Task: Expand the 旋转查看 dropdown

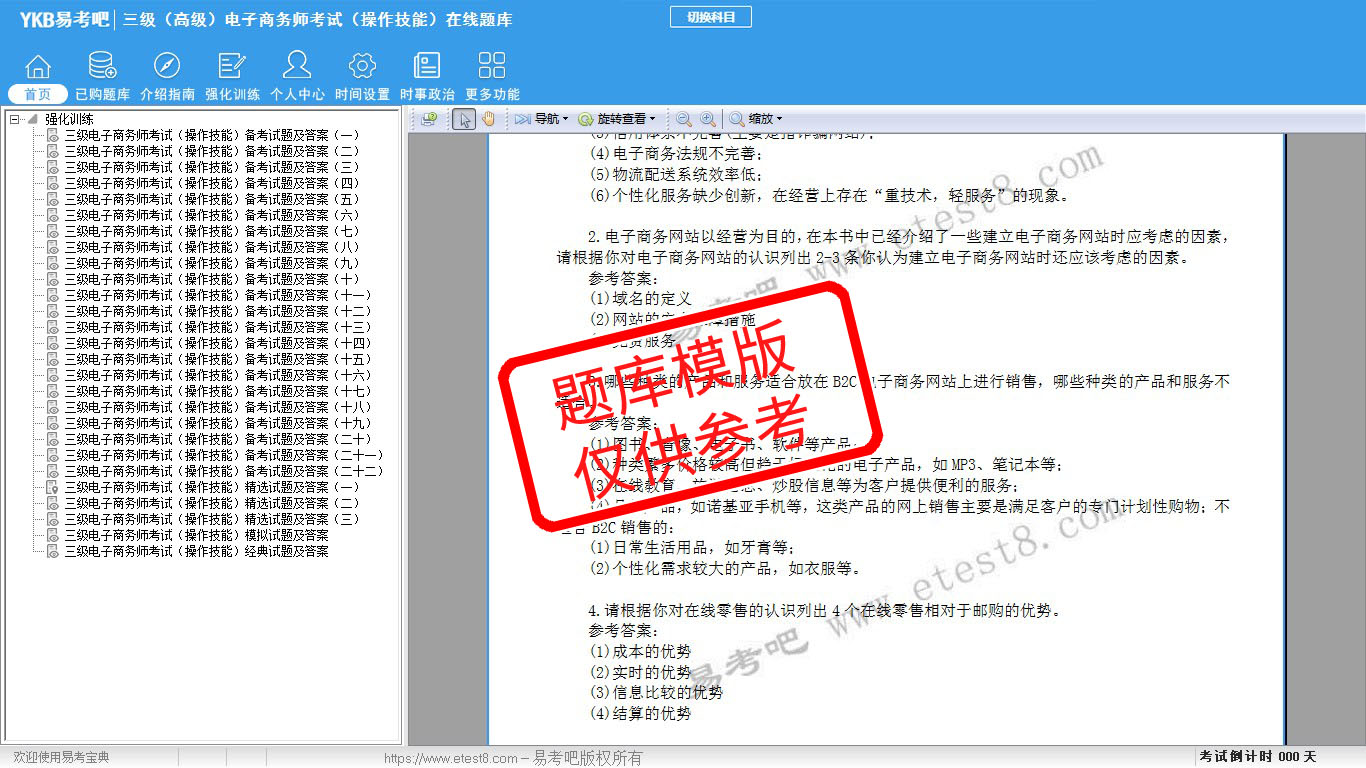Action: tap(617, 119)
